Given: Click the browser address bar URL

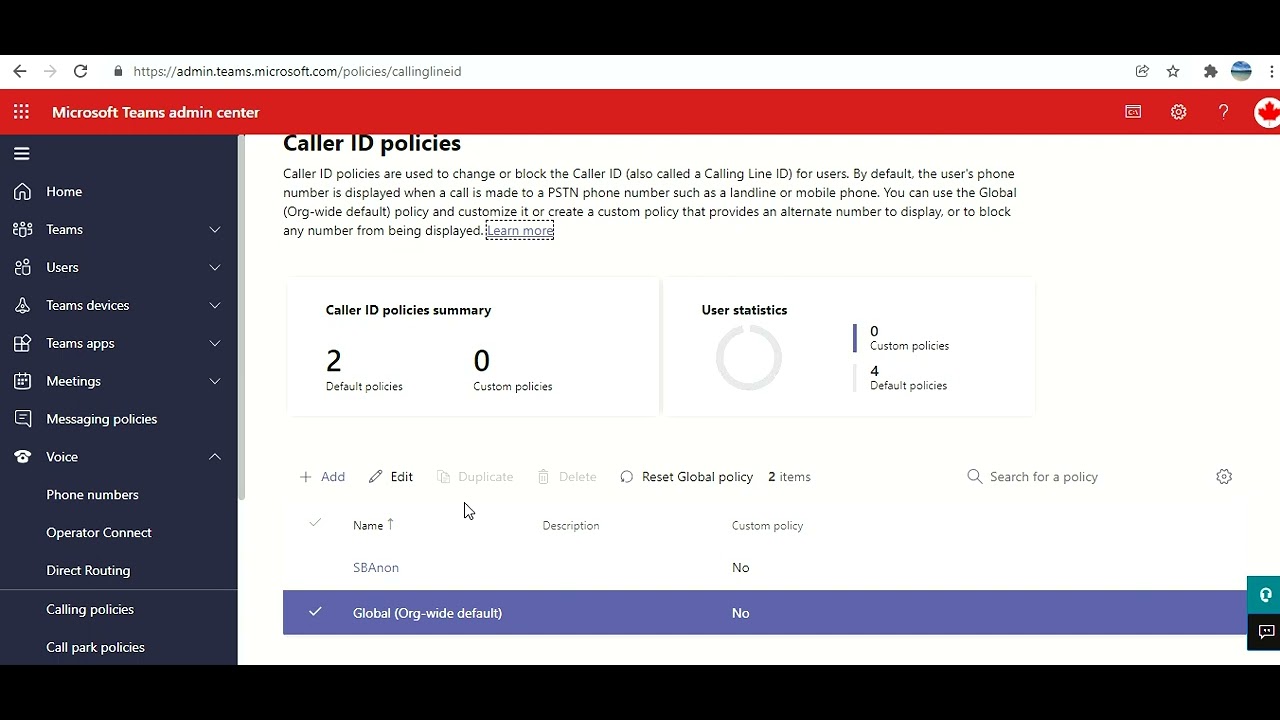Looking at the screenshot, I should pyautogui.click(x=297, y=72).
